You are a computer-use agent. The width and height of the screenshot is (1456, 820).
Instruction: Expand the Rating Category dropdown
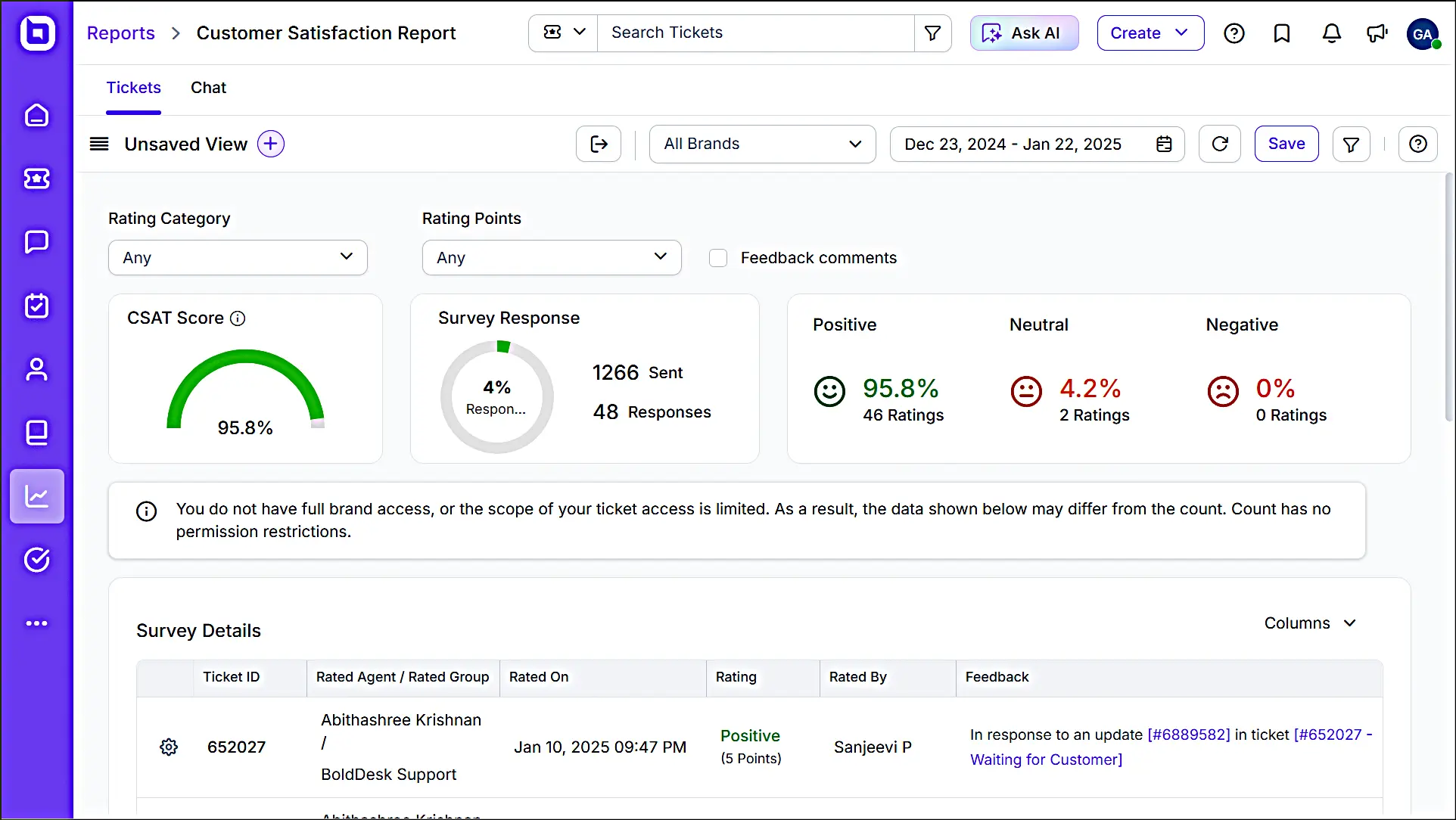click(238, 257)
